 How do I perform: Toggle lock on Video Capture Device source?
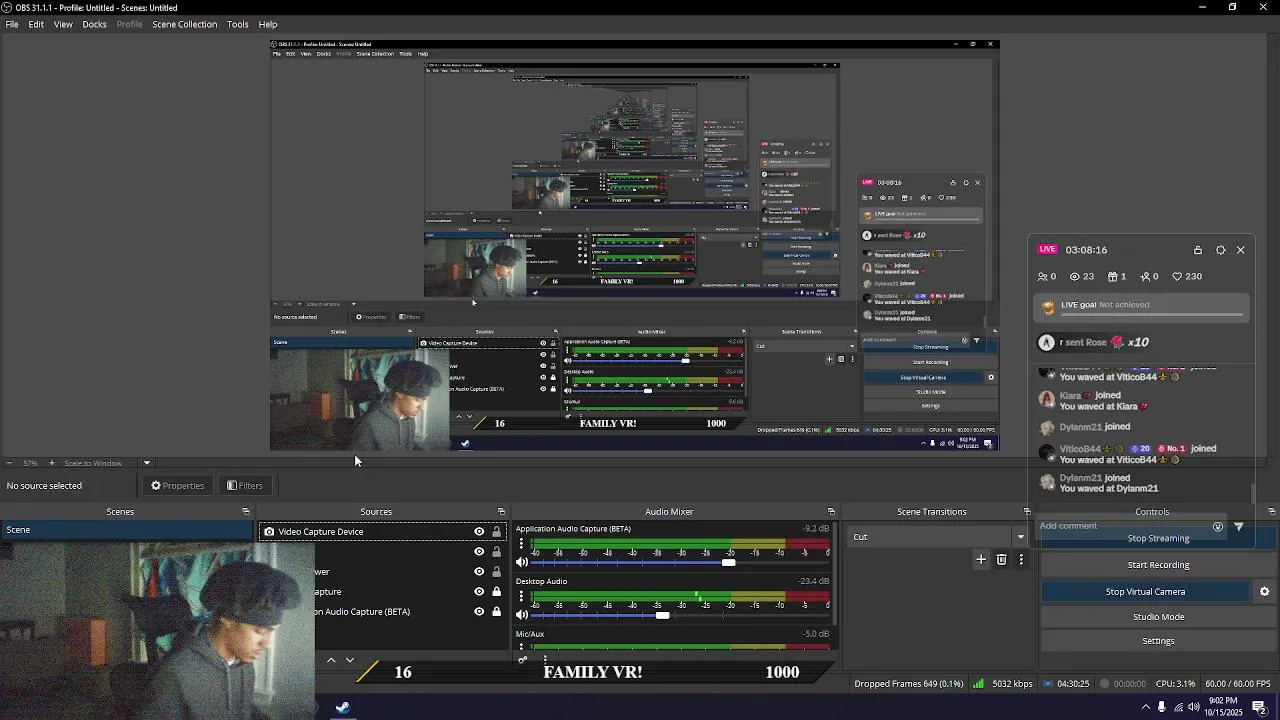click(496, 532)
